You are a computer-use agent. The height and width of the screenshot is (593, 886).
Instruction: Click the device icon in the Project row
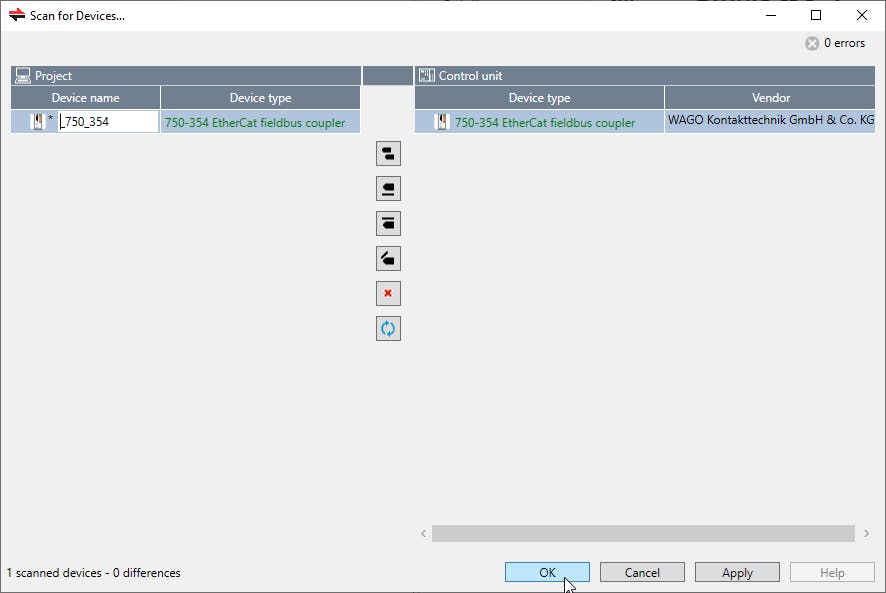click(38, 122)
